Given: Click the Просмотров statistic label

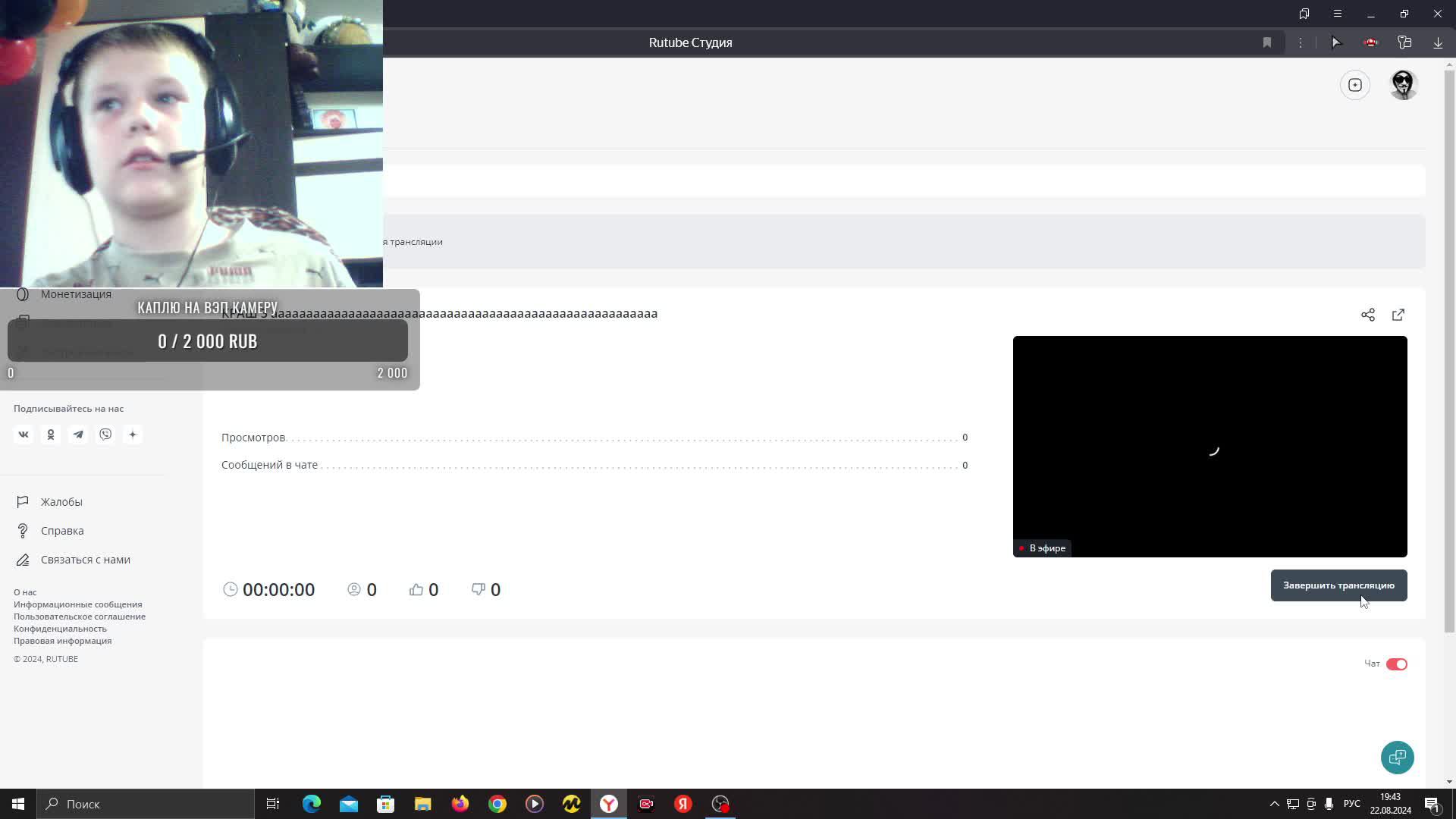Looking at the screenshot, I should tap(253, 438).
